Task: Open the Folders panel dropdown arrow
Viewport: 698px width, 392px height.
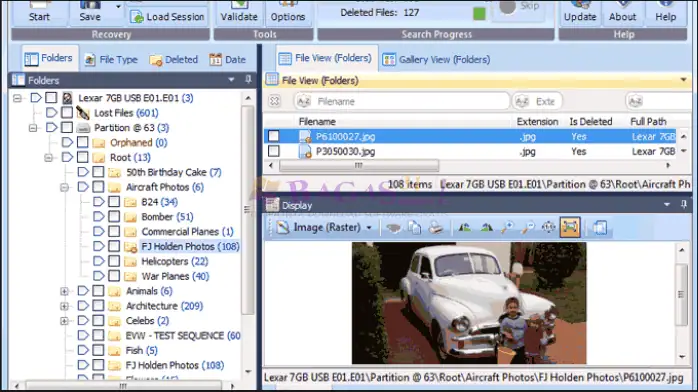Action: point(231,80)
